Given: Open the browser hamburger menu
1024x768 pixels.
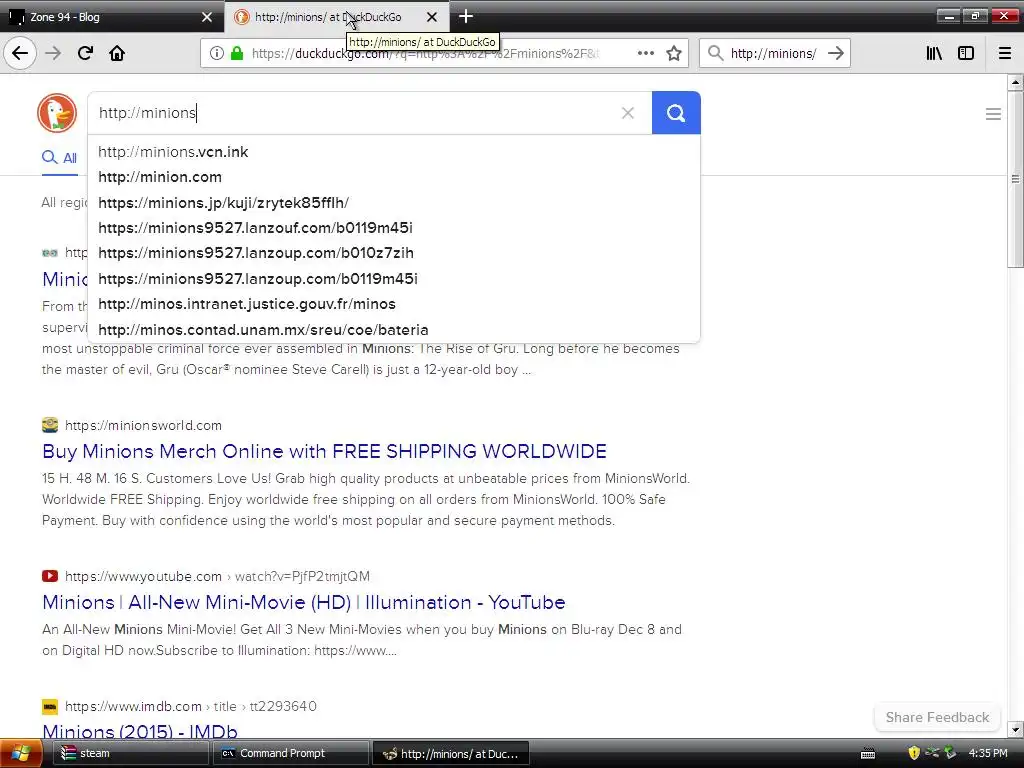Looking at the screenshot, I should pyautogui.click(x=1005, y=54).
